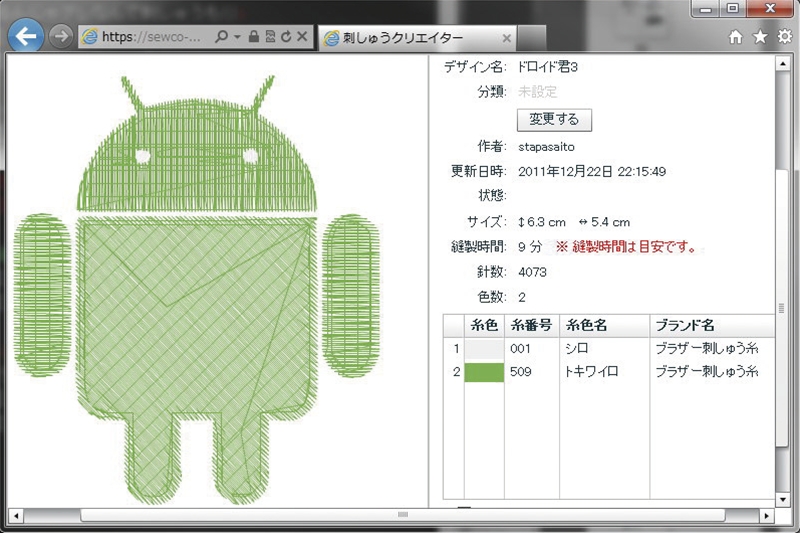The image size is (800, 533).
Task: Click the embroidered droid design preview
Action: pos(197,290)
